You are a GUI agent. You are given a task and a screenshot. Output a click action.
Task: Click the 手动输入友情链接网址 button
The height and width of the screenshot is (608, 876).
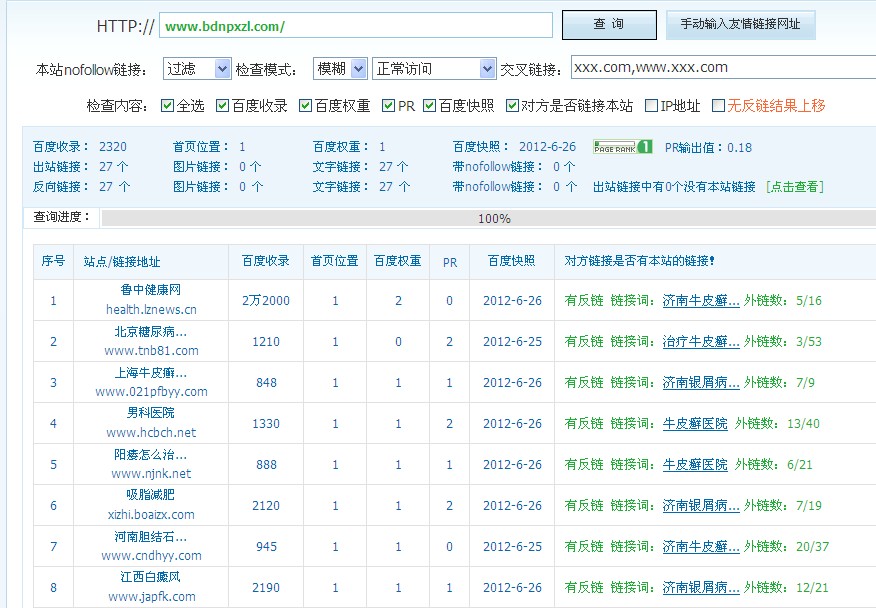(740, 24)
